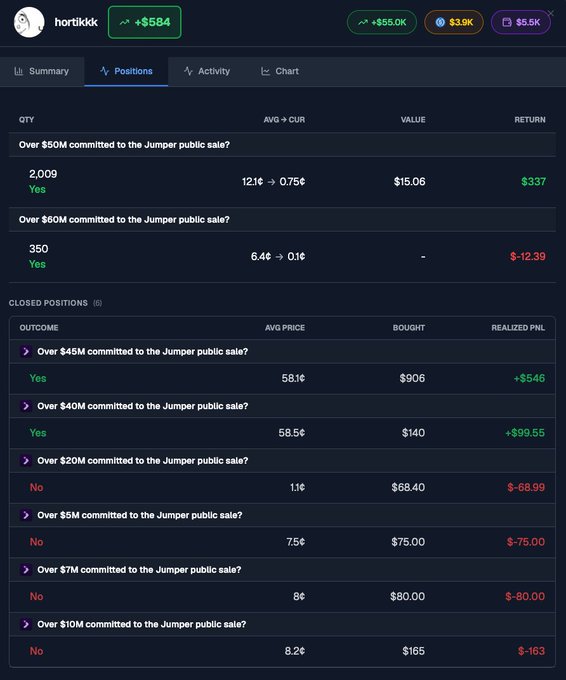Click the trend arrow icon in +$584 badge
The height and width of the screenshot is (680, 566).
(124, 23)
